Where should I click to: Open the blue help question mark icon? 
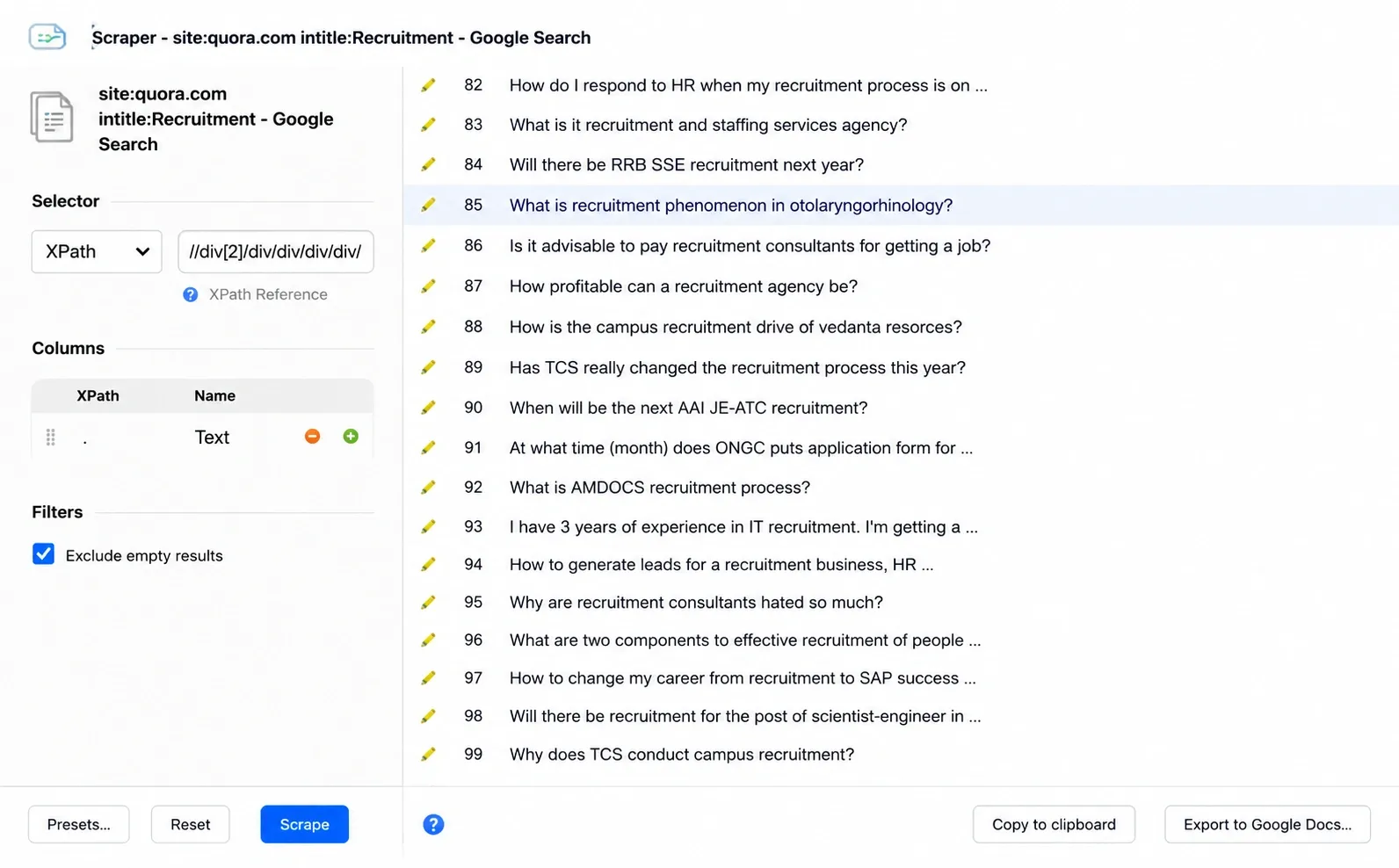(433, 824)
